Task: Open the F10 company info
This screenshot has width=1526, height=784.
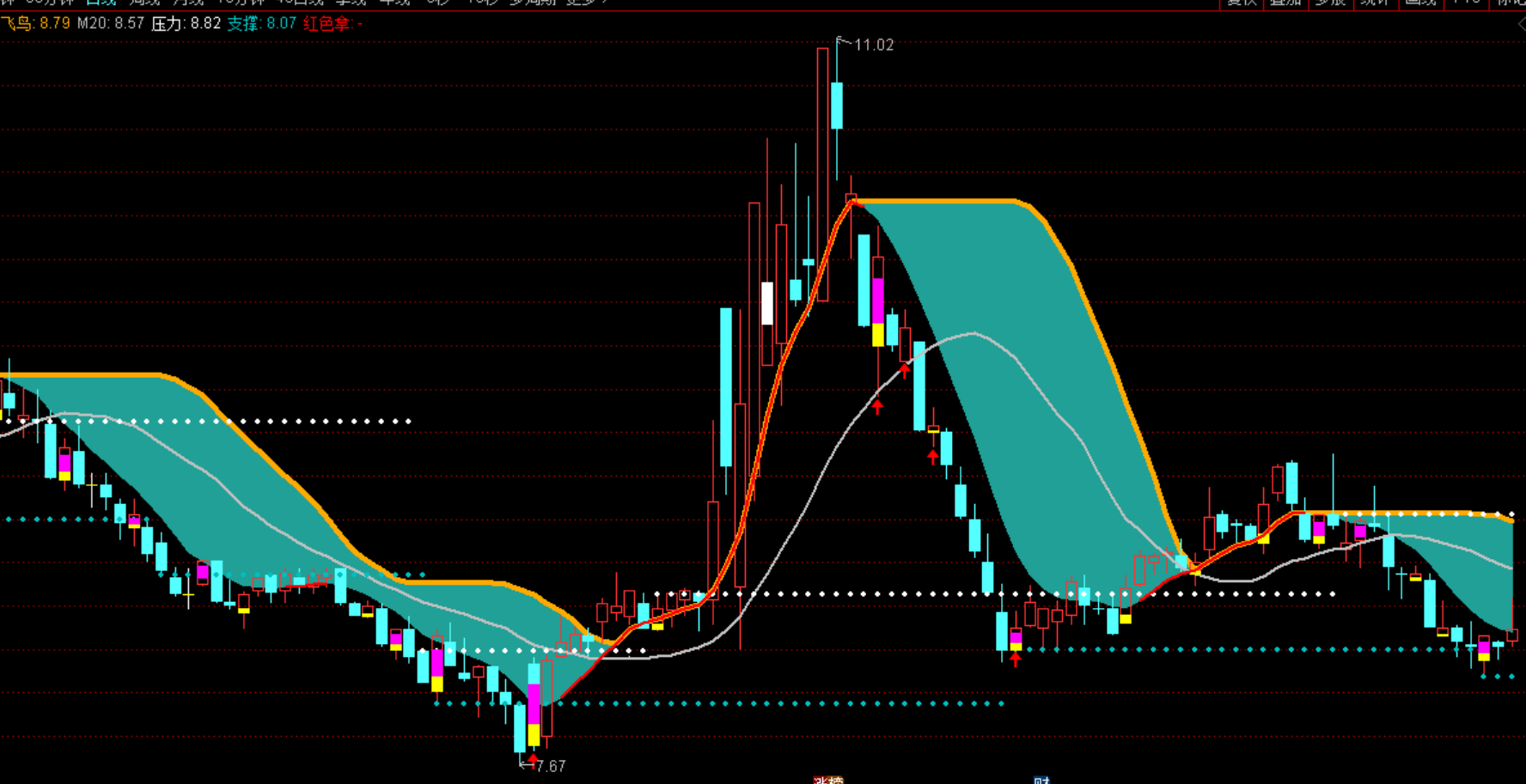Action: pyautogui.click(x=1466, y=3)
